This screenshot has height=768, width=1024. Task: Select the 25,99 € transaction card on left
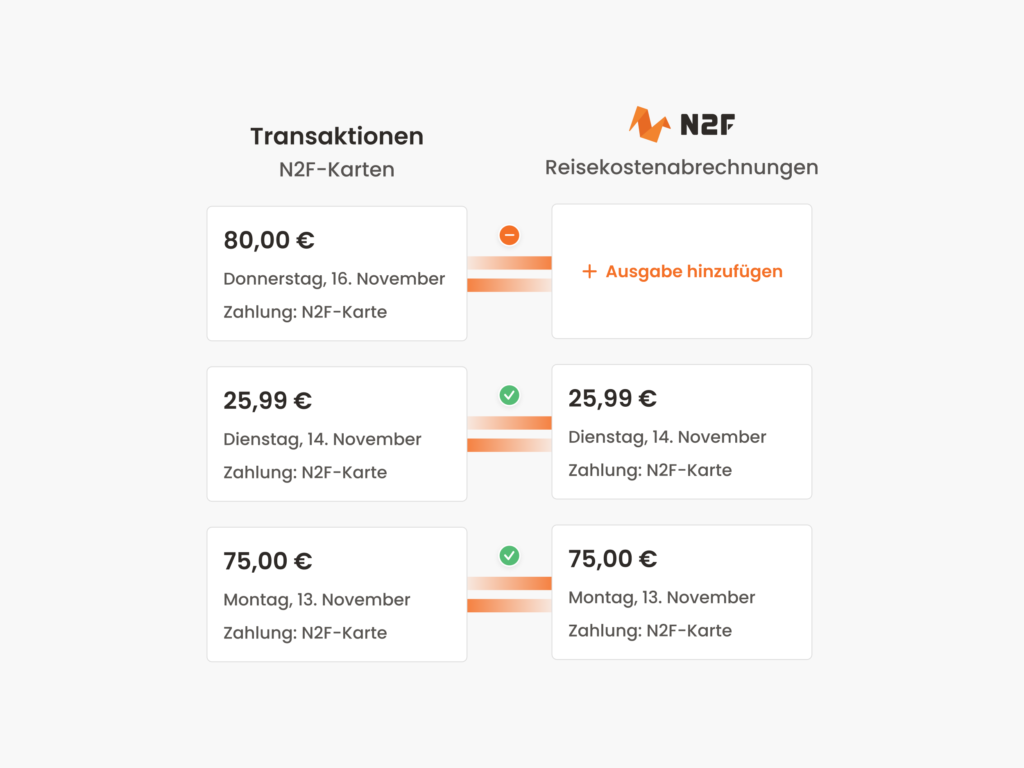coord(337,434)
